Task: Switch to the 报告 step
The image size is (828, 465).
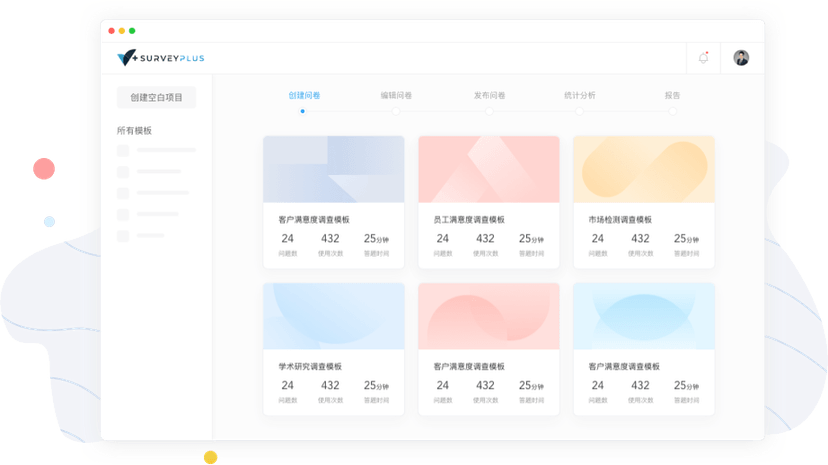Action: pyautogui.click(x=672, y=95)
